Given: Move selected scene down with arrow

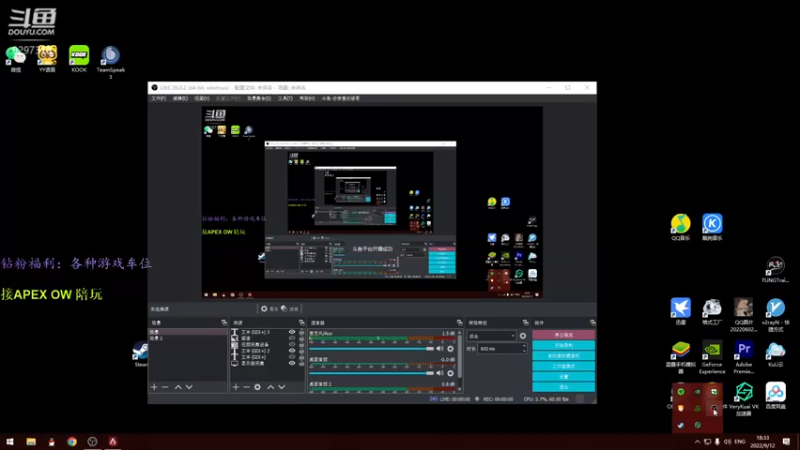Looking at the screenshot, I should [x=189, y=387].
